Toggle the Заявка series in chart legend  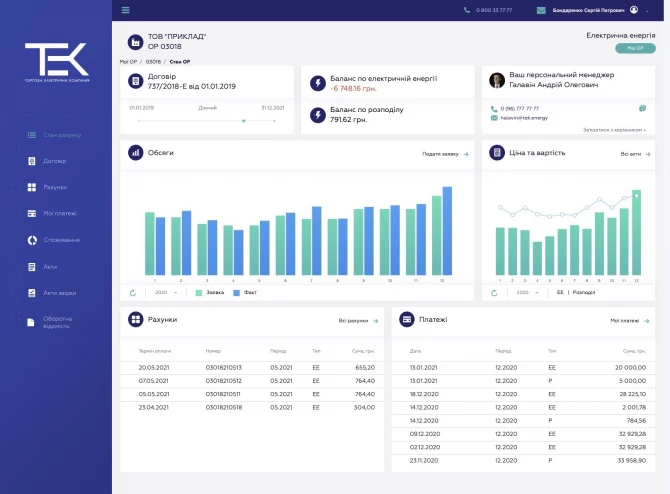tap(210, 293)
